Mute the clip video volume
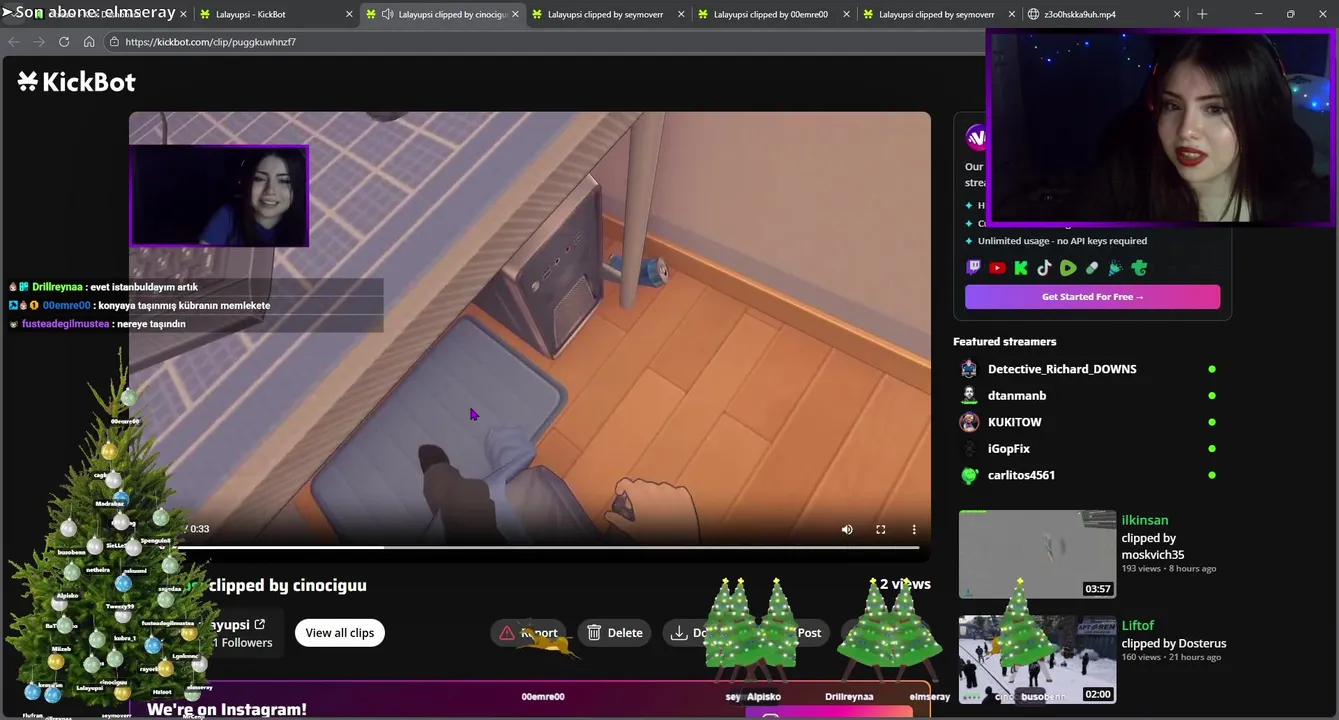 [847, 529]
